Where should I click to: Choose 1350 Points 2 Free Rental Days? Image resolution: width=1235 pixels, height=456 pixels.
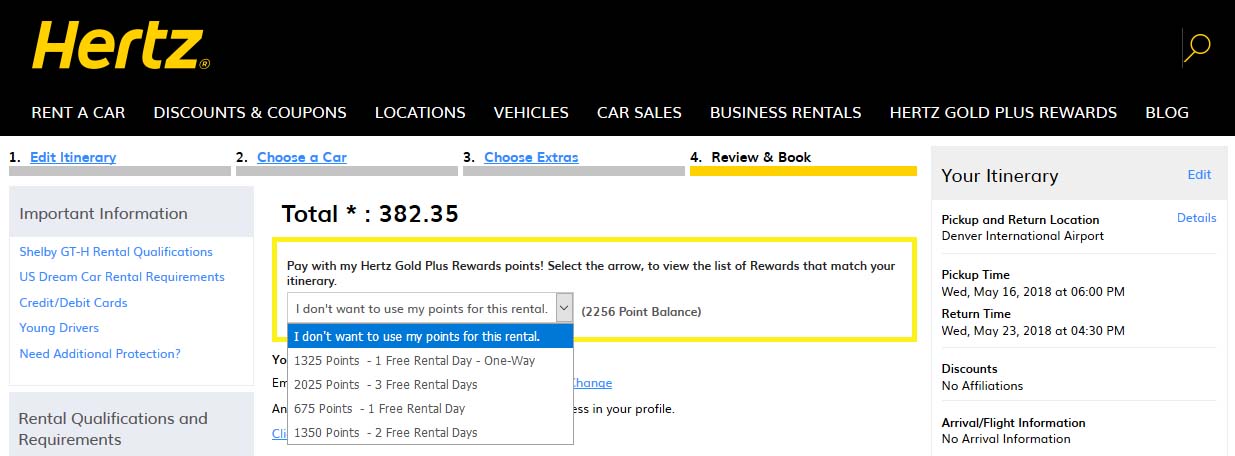pos(431,432)
